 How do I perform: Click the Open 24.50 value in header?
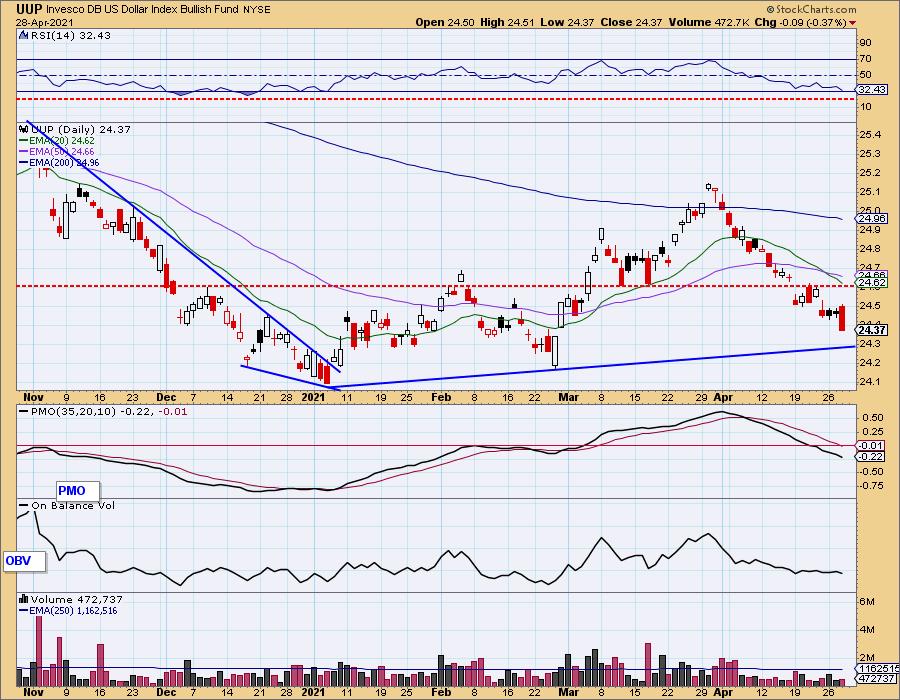pyautogui.click(x=445, y=22)
